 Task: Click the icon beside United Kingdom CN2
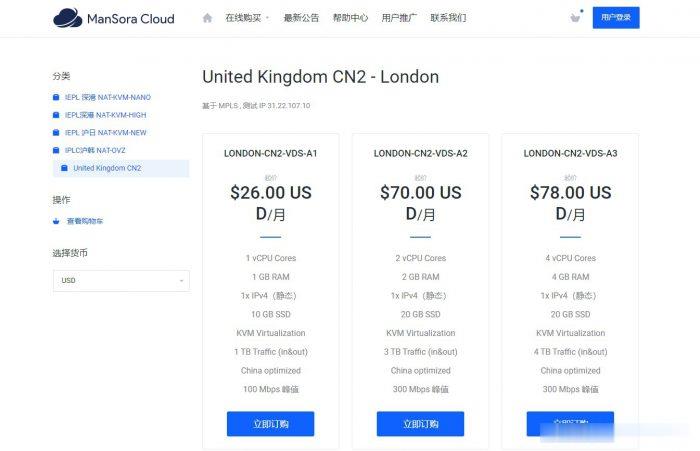pyautogui.click(x=65, y=168)
